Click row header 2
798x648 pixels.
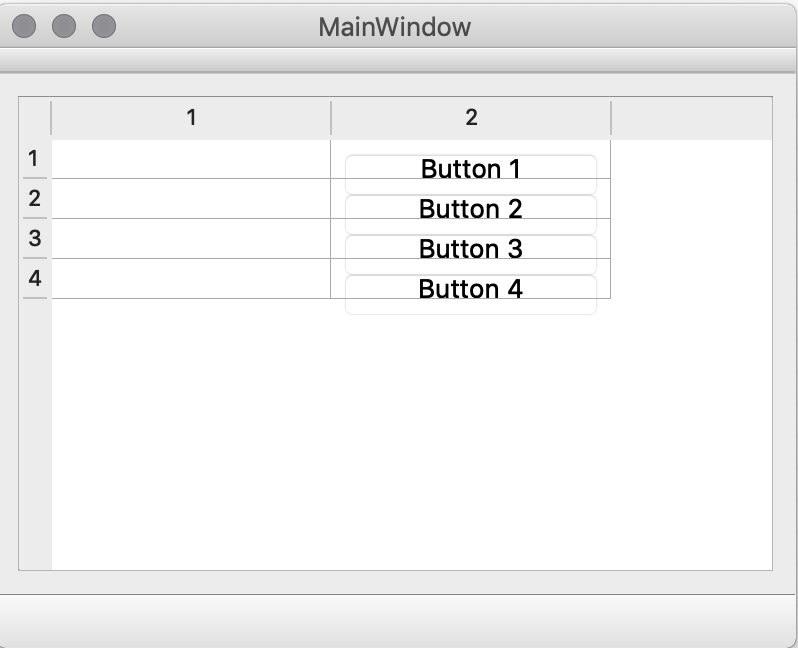coord(35,199)
